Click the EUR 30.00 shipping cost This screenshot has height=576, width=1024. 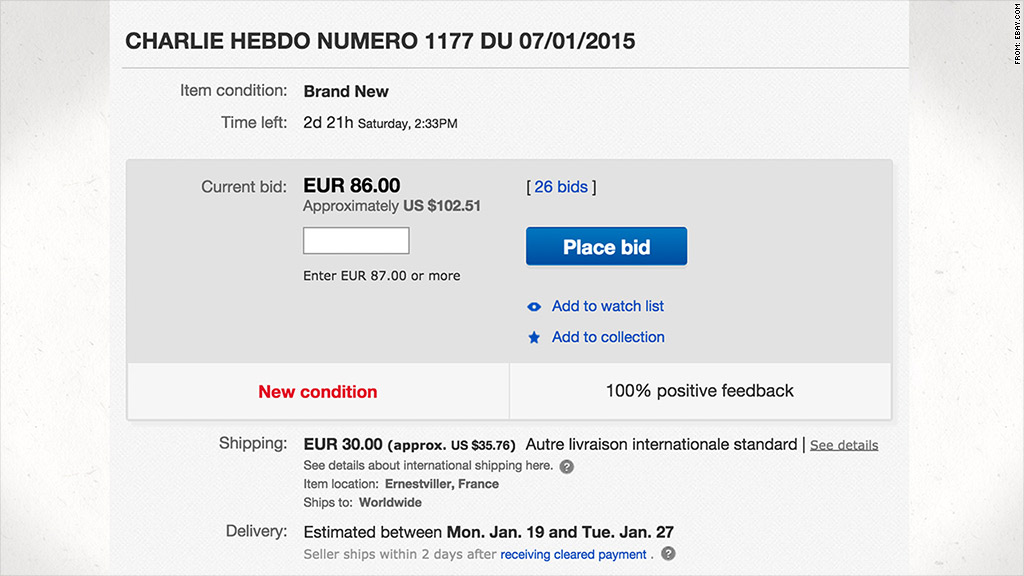click(x=343, y=445)
